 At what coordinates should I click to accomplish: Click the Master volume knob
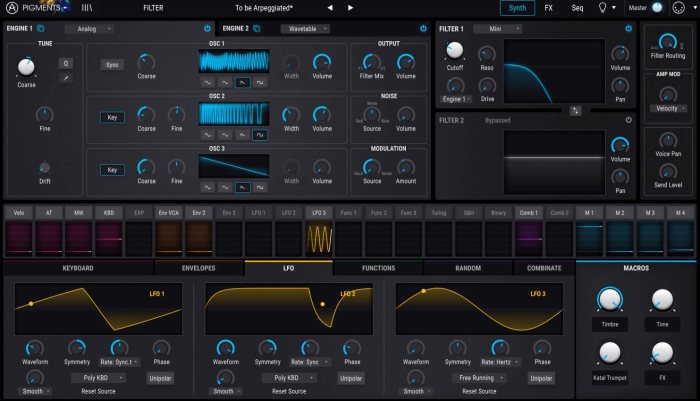(x=657, y=8)
